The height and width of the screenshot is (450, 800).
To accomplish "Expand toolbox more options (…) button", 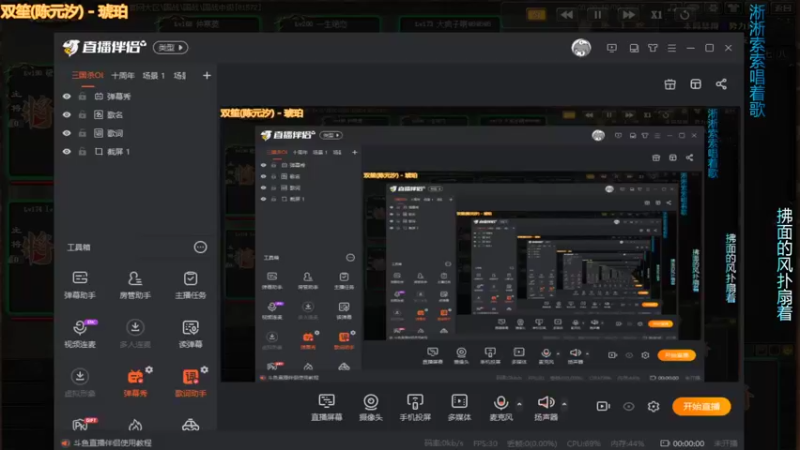I will click(x=201, y=247).
